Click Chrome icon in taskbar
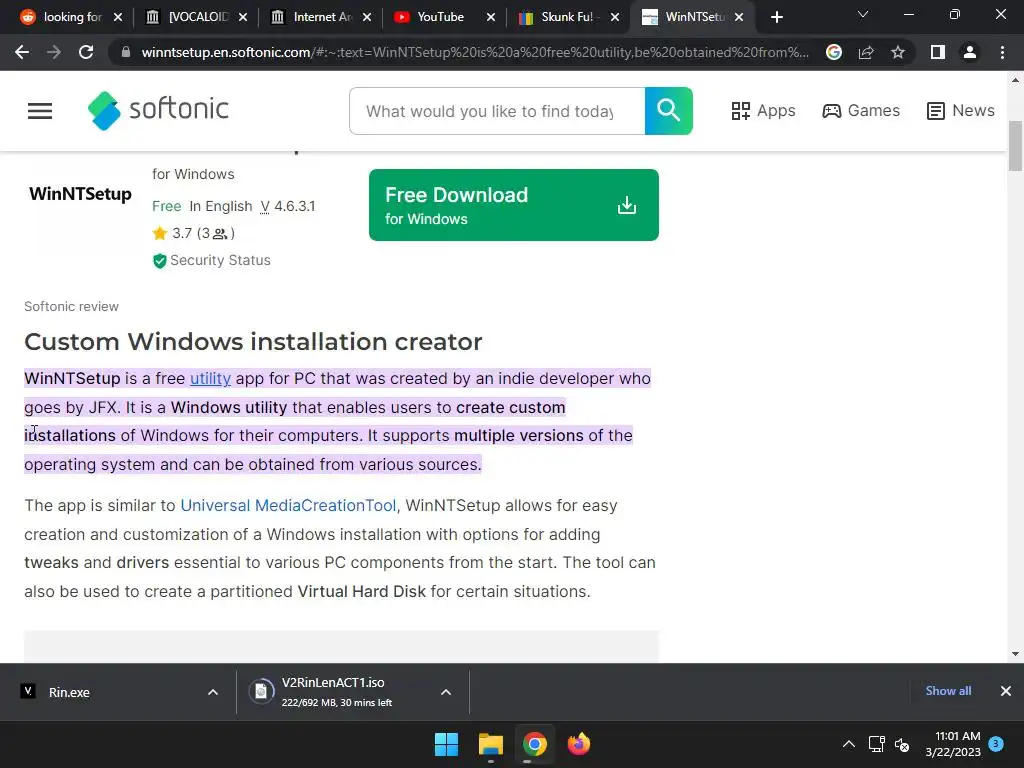The height and width of the screenshot is (768, 1024). 534,744
